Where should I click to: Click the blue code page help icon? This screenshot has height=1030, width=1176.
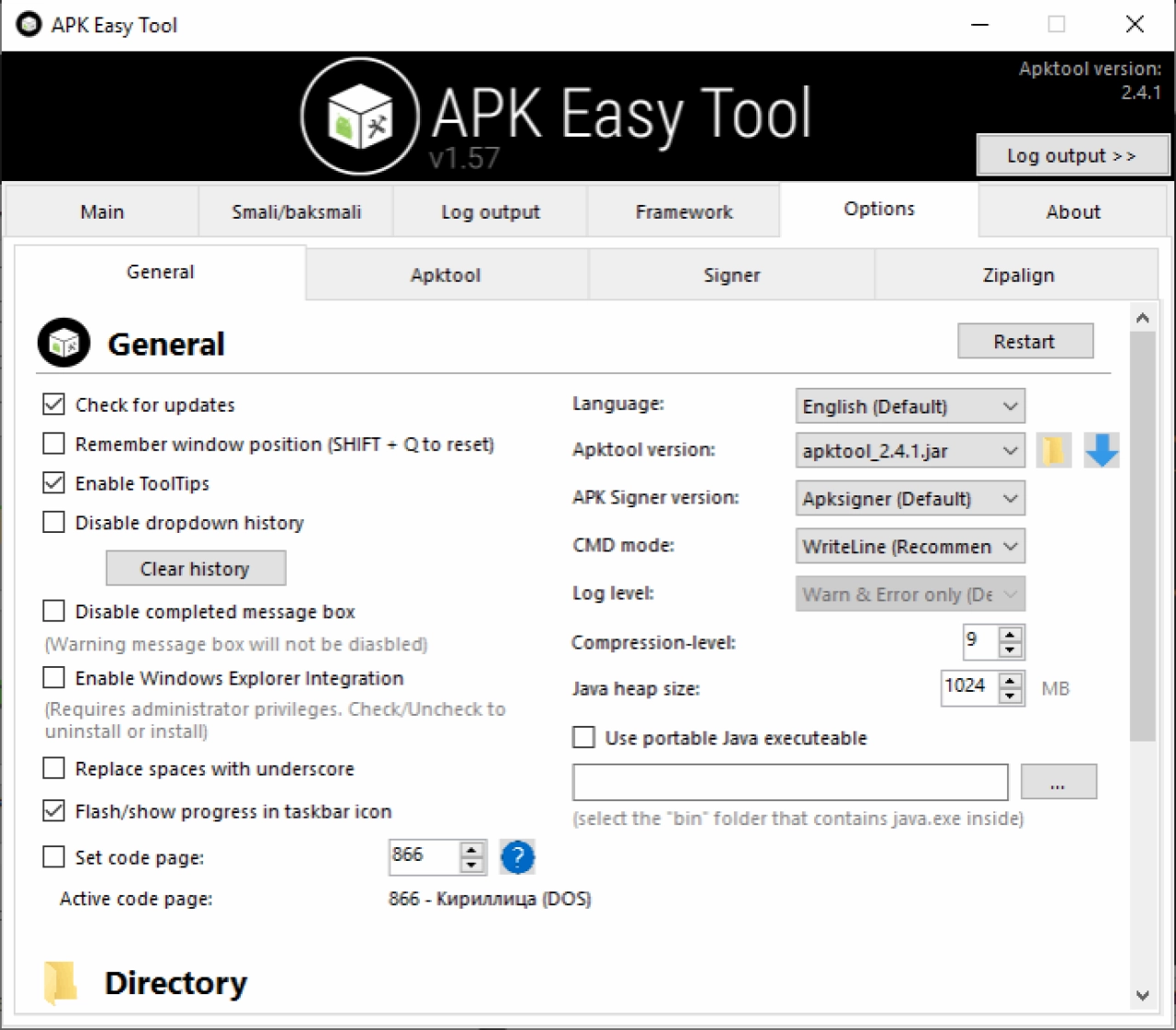click(517, 857)
